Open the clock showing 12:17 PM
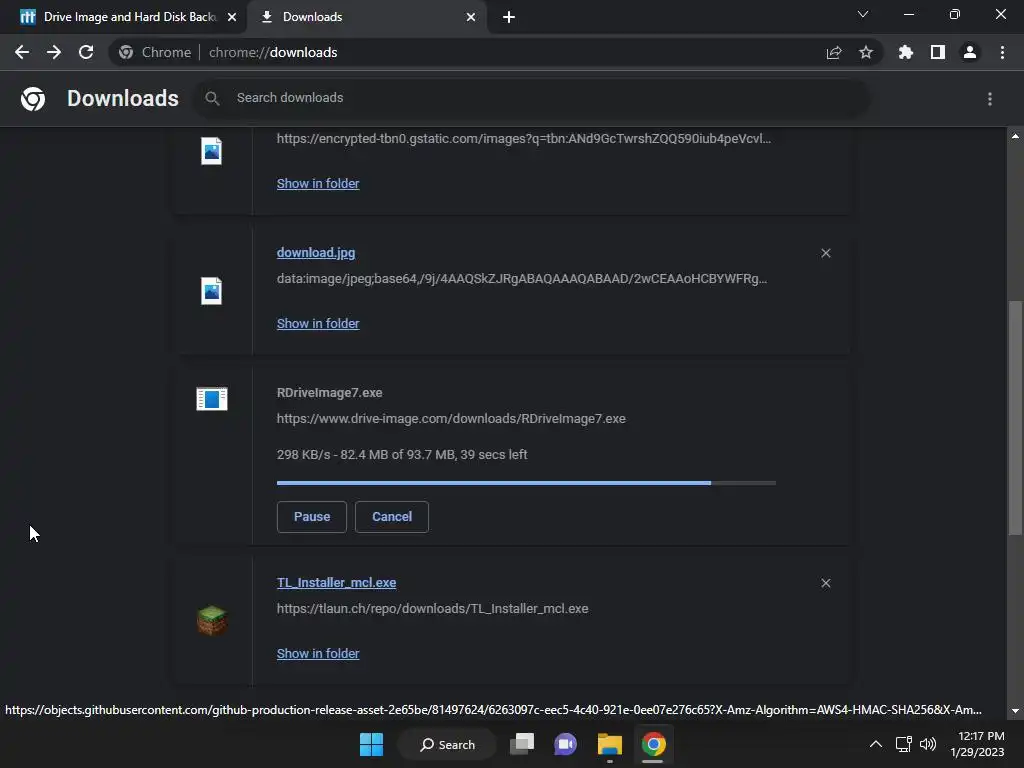 (977, 744)
